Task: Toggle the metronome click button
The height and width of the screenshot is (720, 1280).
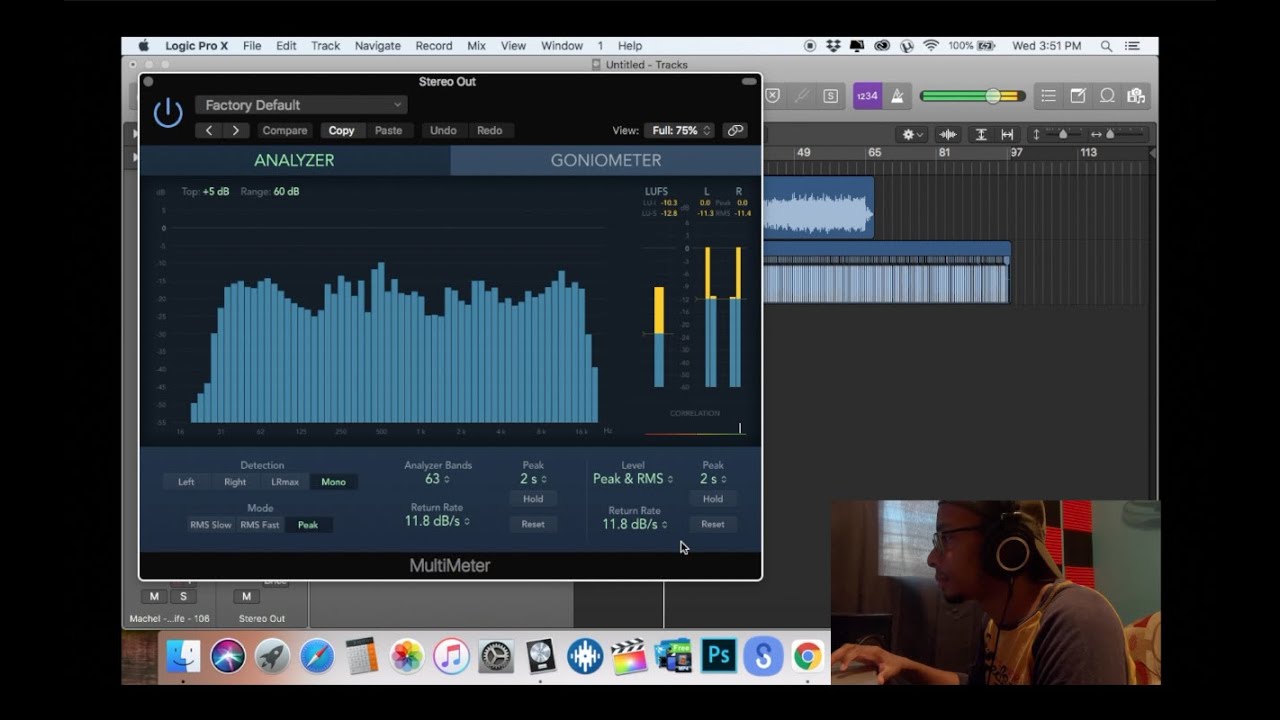Action: (x=897, y=96)
